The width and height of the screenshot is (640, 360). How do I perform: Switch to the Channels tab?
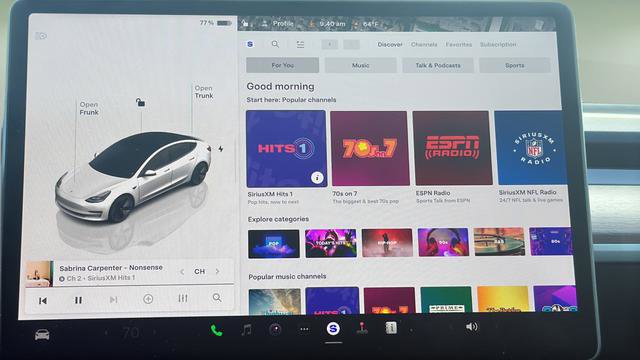424,44
